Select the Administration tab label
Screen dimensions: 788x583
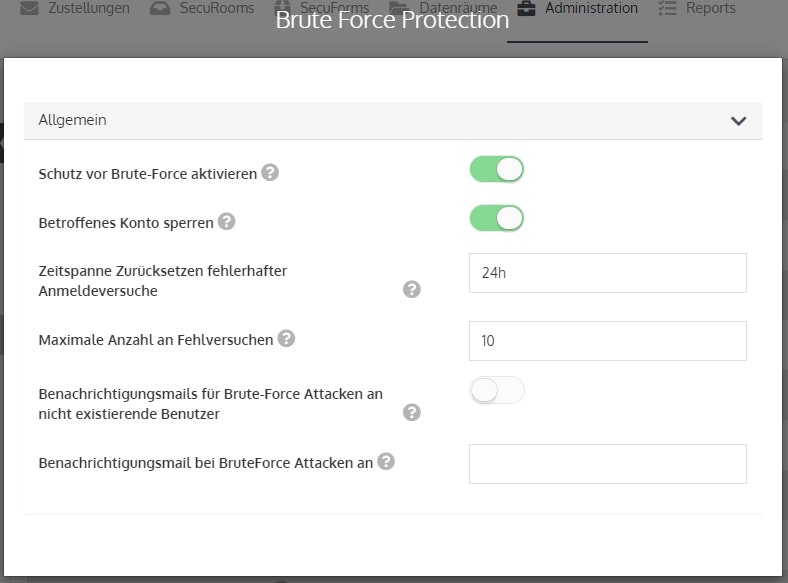click(x=591, y=8)
